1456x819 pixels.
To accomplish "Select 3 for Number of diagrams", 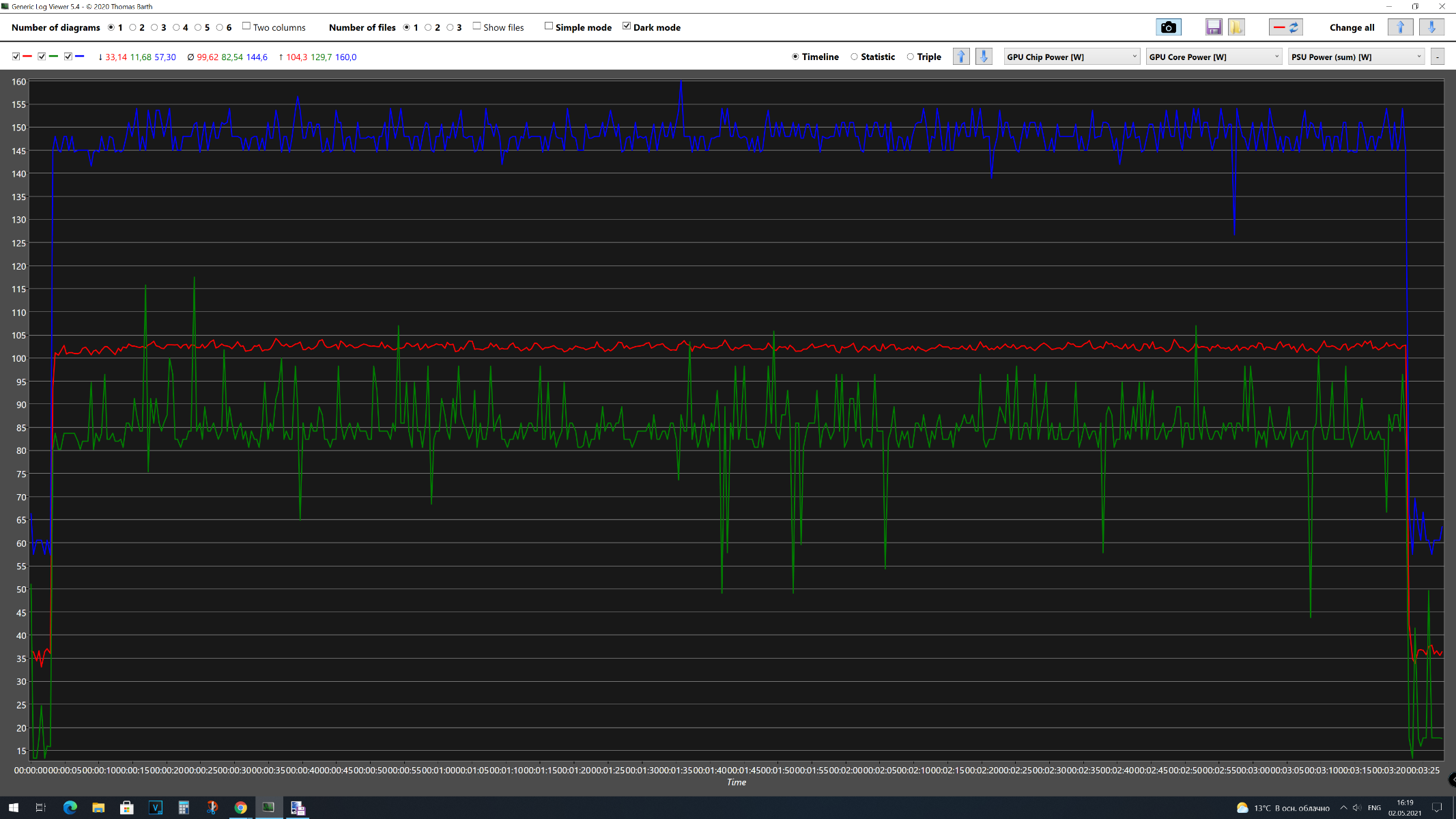I will (154, 27).
